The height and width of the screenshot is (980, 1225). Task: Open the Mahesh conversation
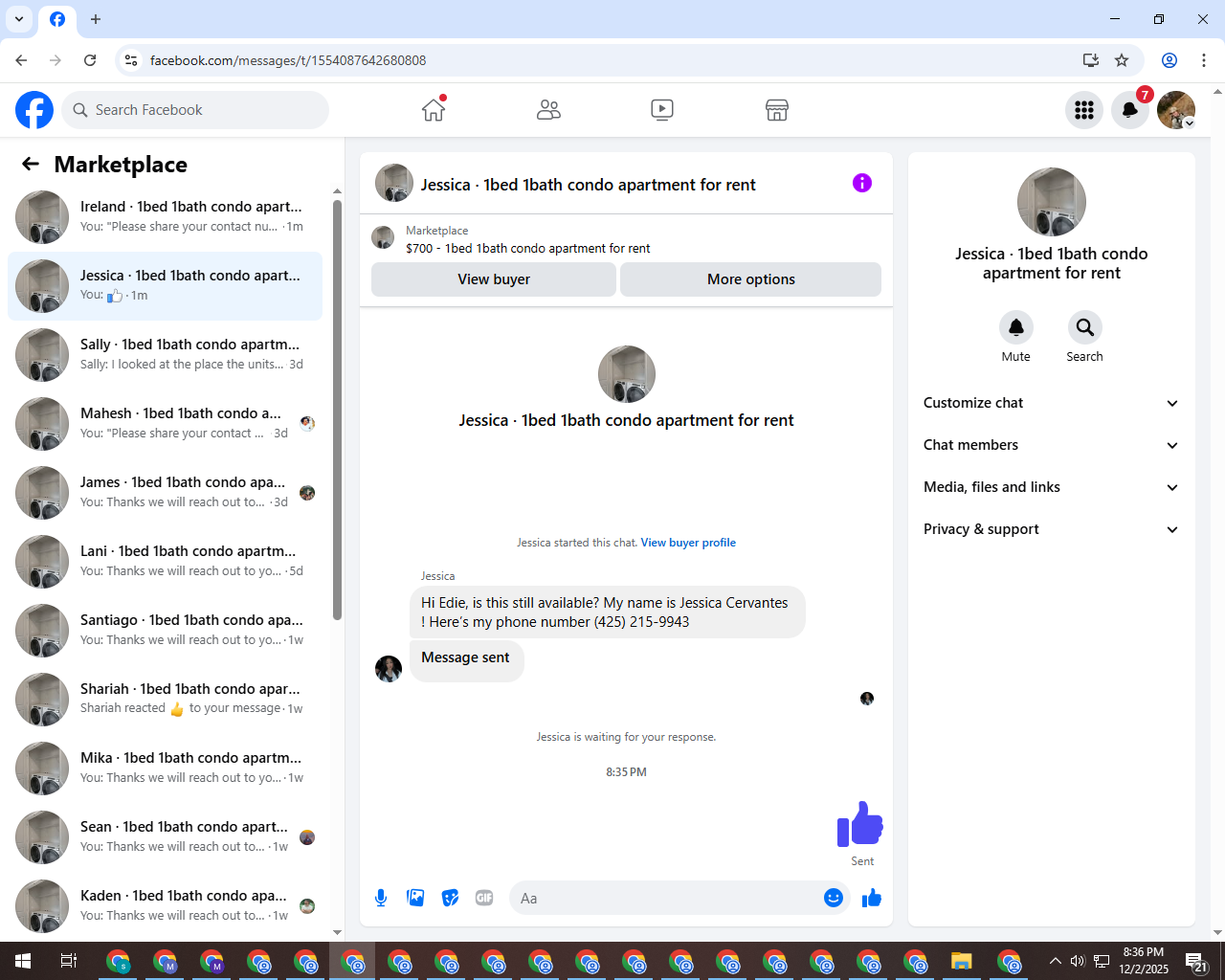click(x=165, y=424)
